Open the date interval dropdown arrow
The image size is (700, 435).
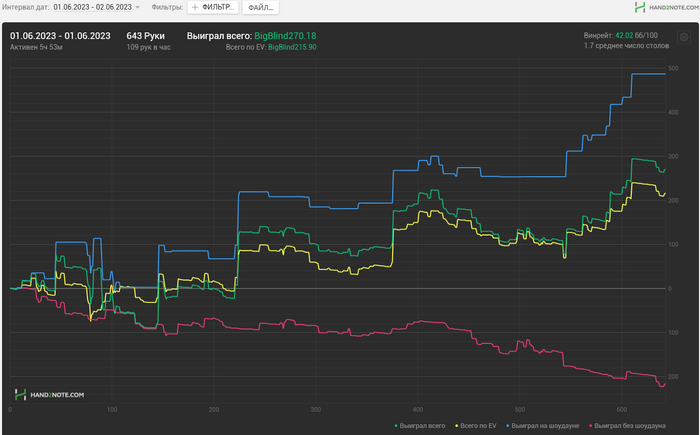[x=138, y=7]
